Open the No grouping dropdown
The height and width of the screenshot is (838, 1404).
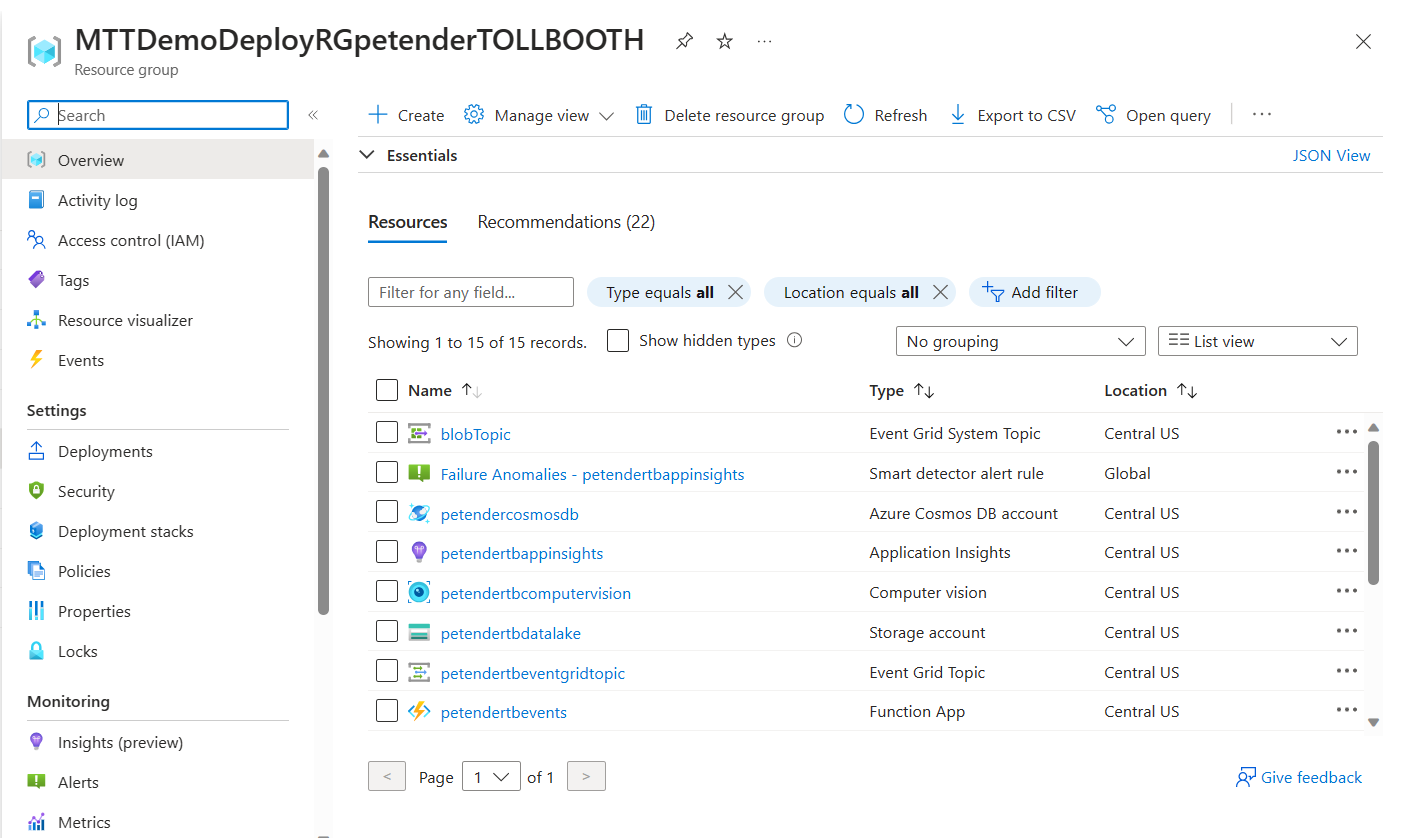coord(1020,341)
